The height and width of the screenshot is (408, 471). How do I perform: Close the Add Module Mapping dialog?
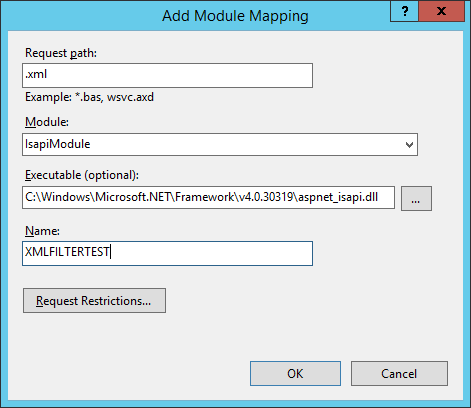[441, 12]
